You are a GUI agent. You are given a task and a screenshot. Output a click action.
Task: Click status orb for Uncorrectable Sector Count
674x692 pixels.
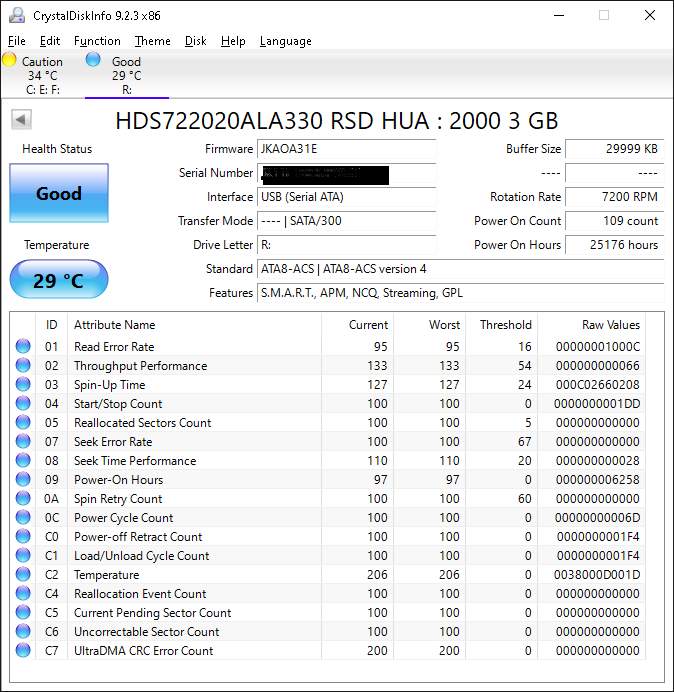[23, 631]
